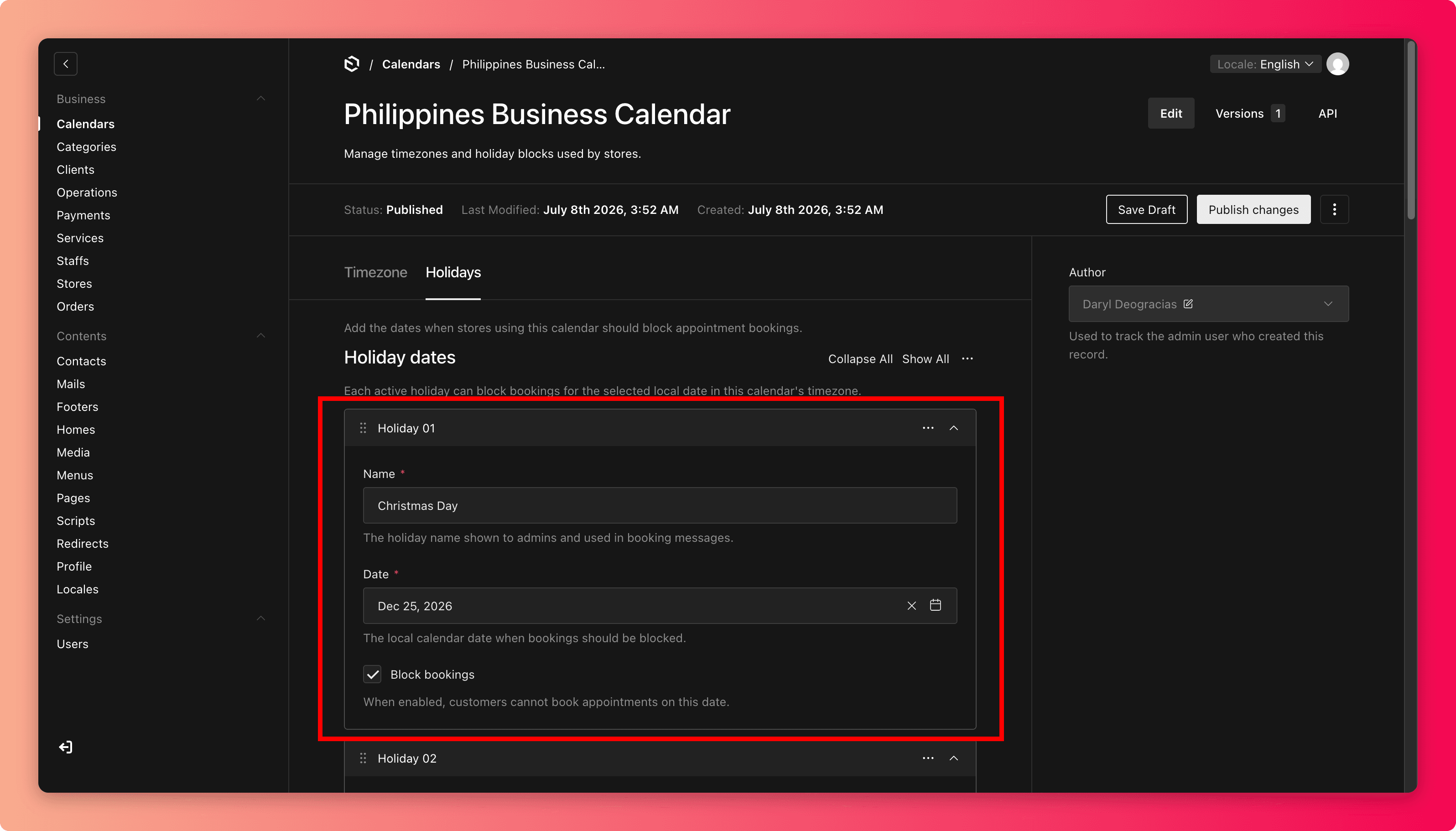Open Profile in the sidebar

pos(74,567)
